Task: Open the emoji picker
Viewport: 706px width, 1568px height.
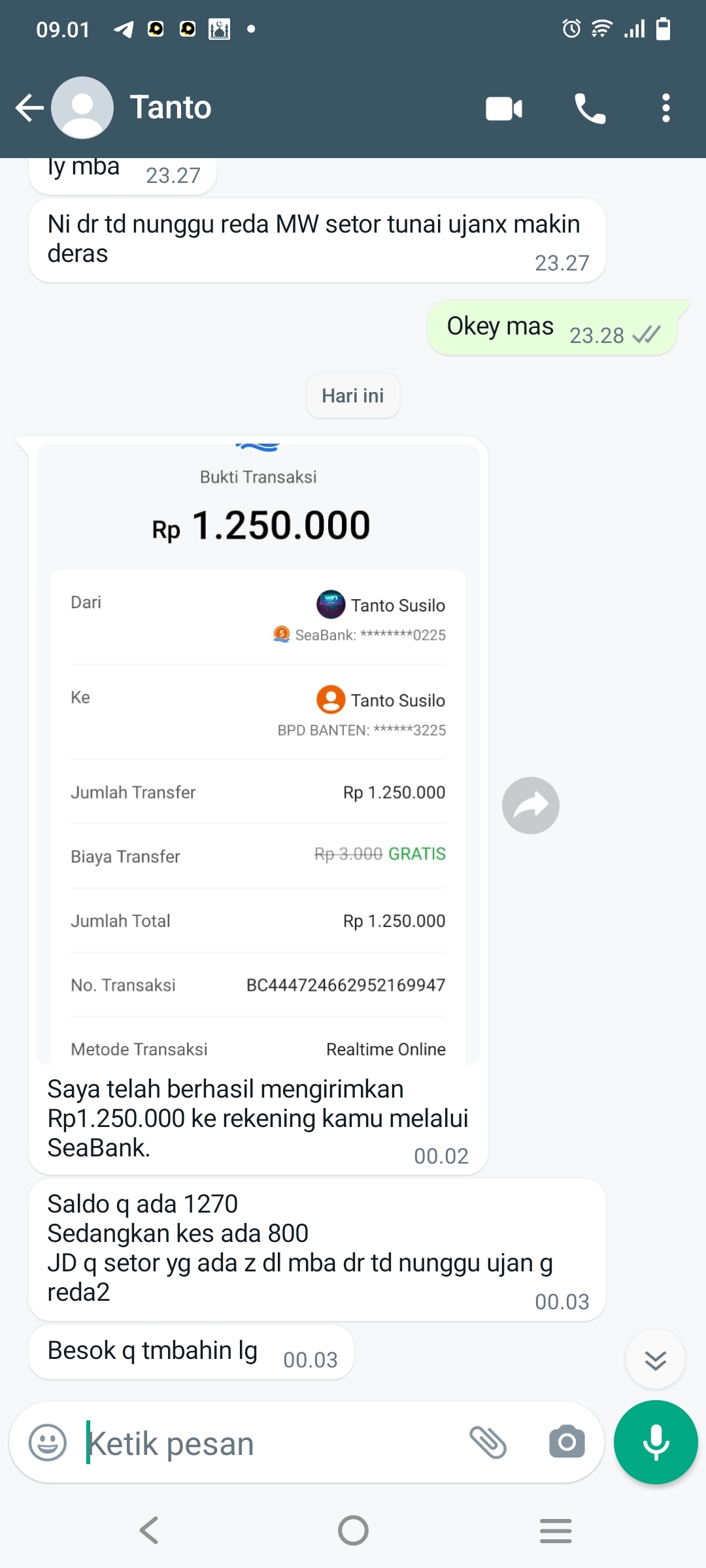Action: pyautogui.click(x=48, y=1443)
